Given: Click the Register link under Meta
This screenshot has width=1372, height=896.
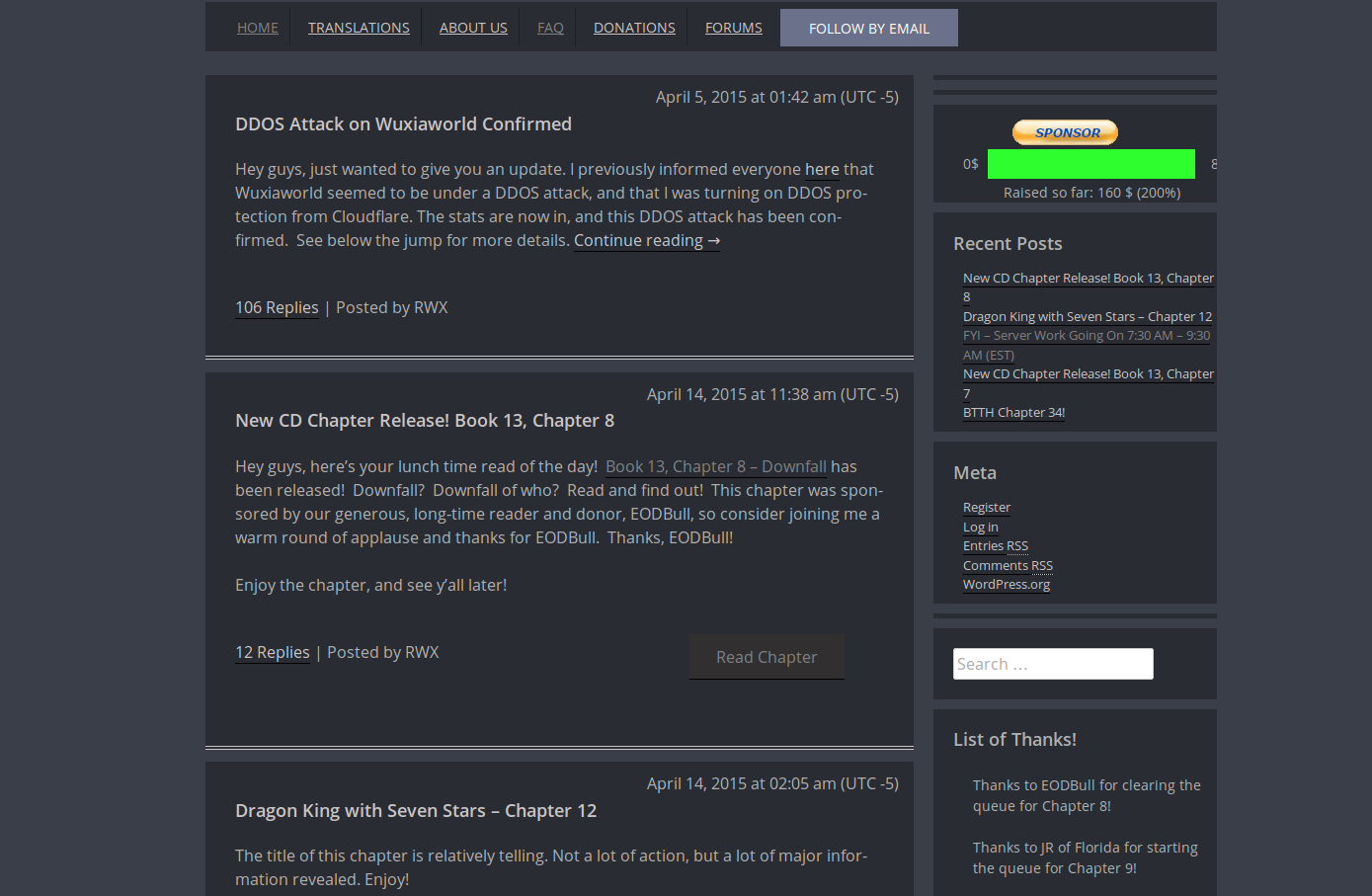Looking at the screenshot, I should pyautogui.click(x=987, y=507).
